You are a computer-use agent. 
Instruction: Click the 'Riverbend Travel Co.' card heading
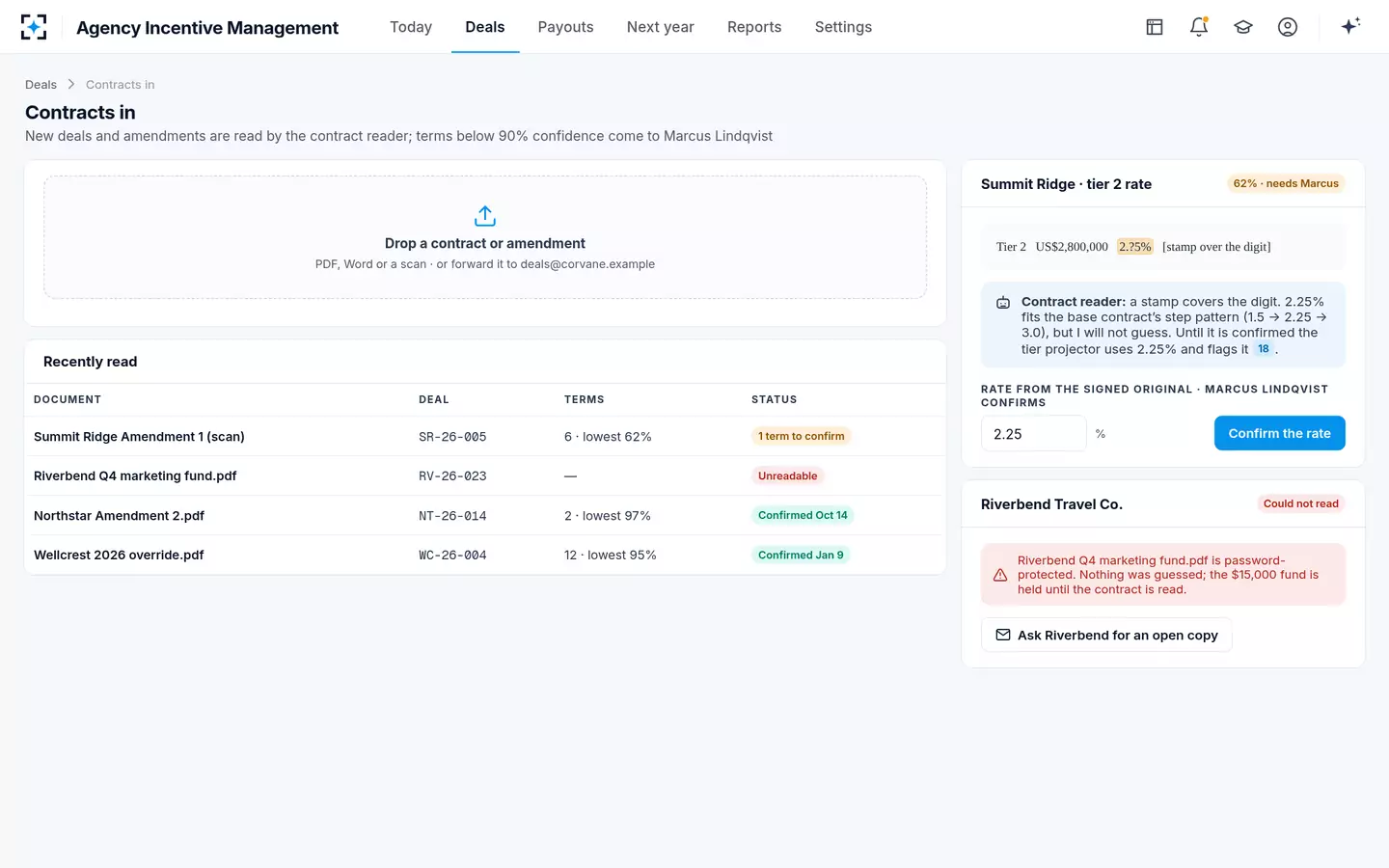point(1051,504)
